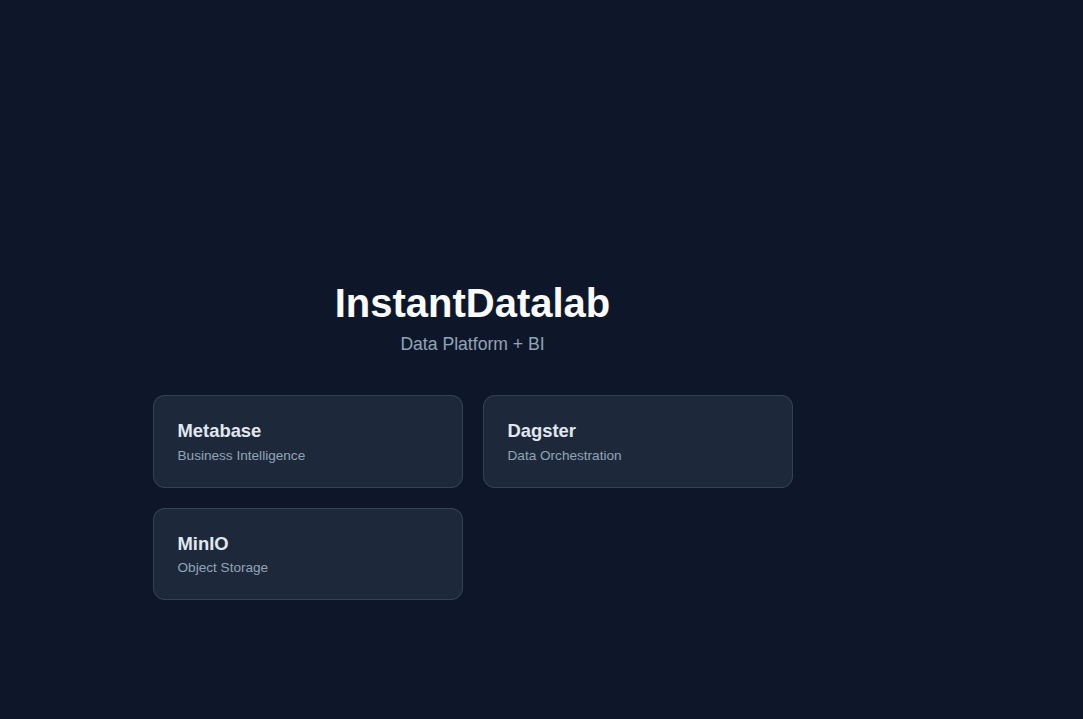The height and width of the screenshot is (719, 1083).
Task: Launch the Object Storage service tile
Action: coord(307,553)
